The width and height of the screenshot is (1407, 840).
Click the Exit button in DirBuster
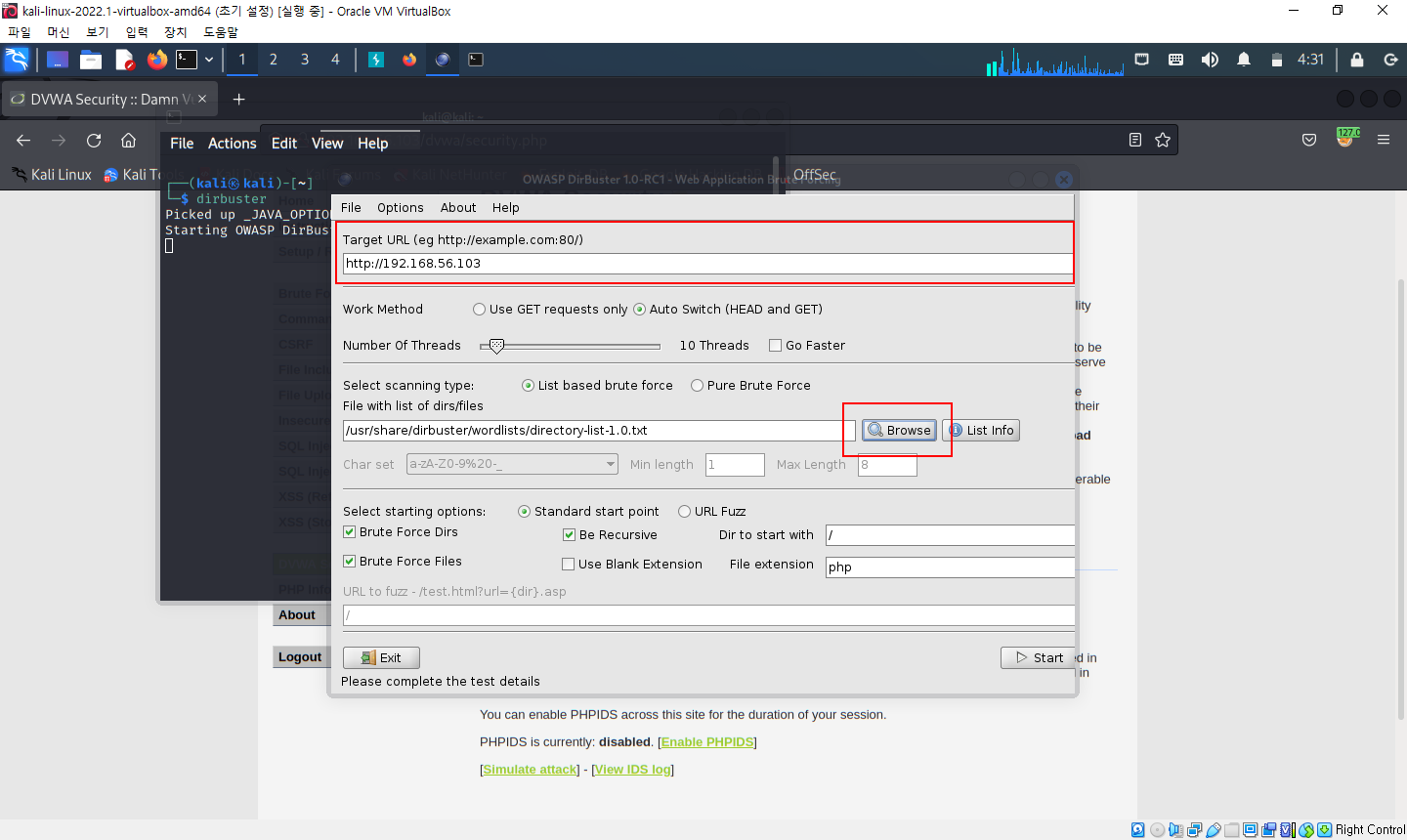(381, 657)
